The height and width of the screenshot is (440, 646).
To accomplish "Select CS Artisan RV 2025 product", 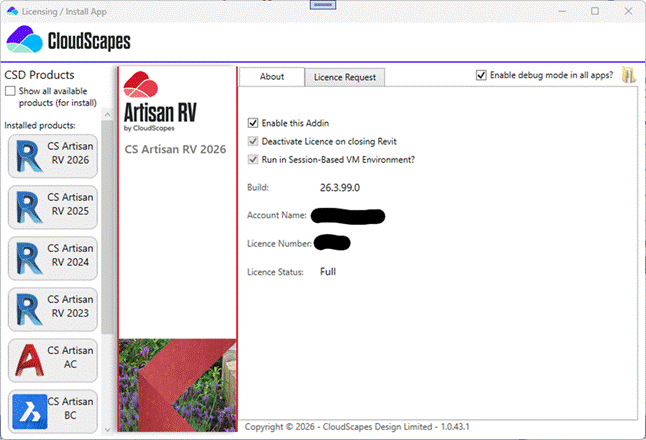I will click(52, 208).
